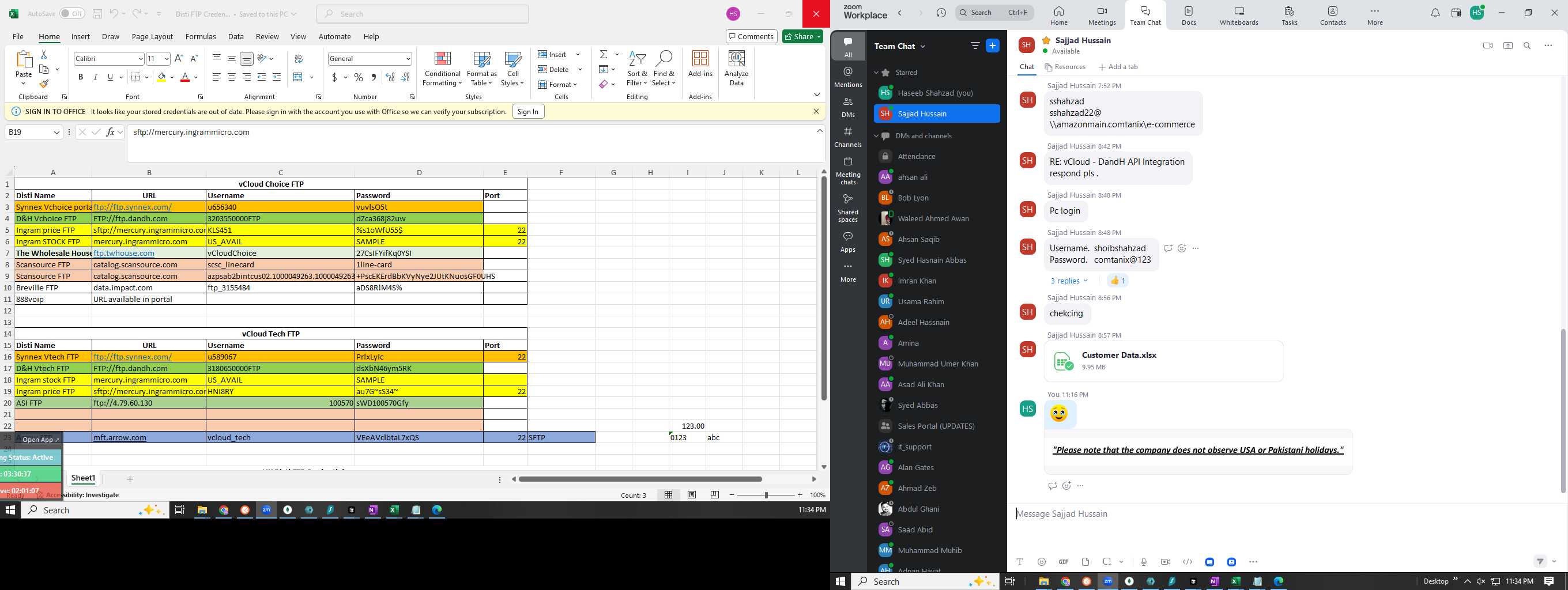Toggle the thumbs up reaction on message
Screen dimensions: 1568x590
pyautogui.click(x=1118, y=281)
